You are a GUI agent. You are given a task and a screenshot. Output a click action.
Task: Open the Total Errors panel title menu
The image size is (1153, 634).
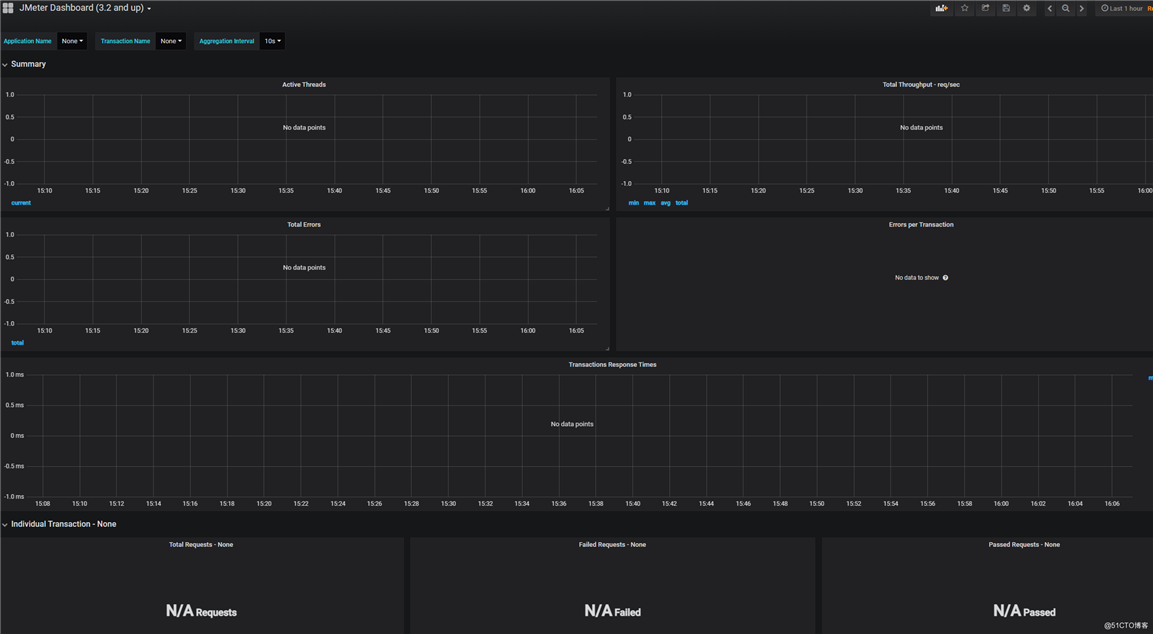304,224
